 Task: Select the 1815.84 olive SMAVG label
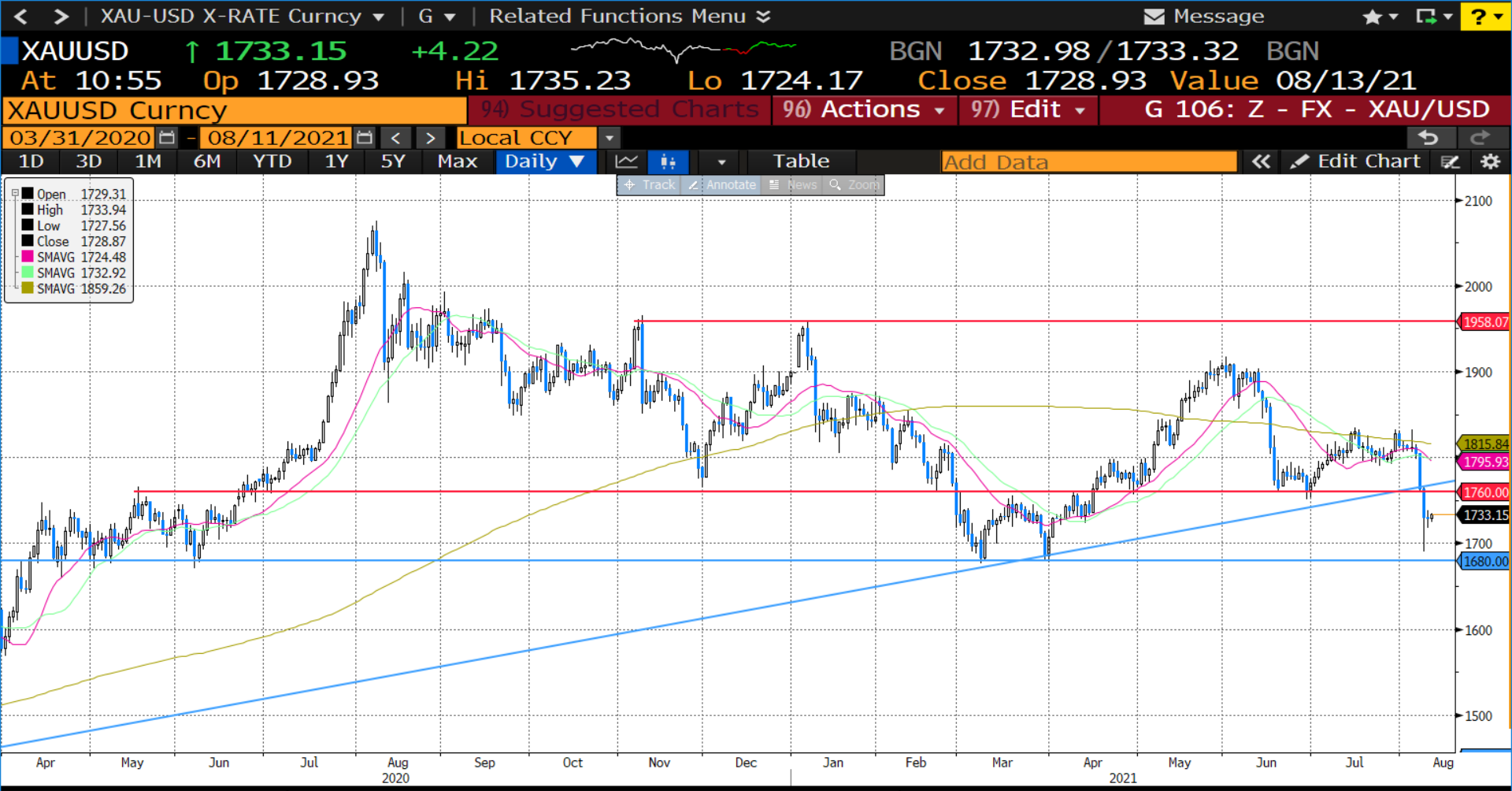pos(1484,444)
